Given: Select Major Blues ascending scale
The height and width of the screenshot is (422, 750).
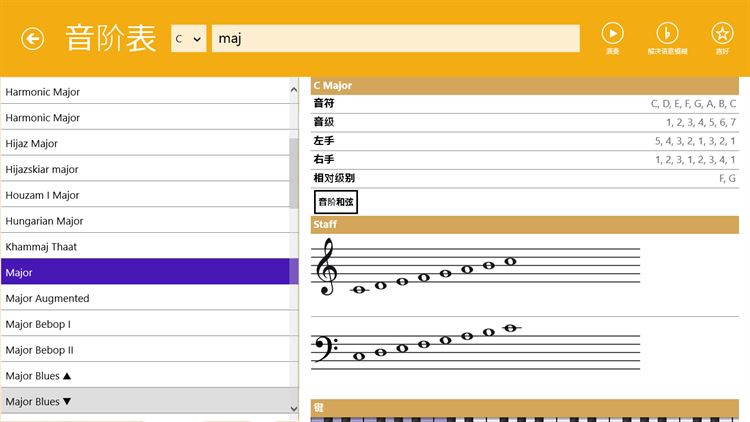Looking at the screenshot, I should (x=145, y=376).
